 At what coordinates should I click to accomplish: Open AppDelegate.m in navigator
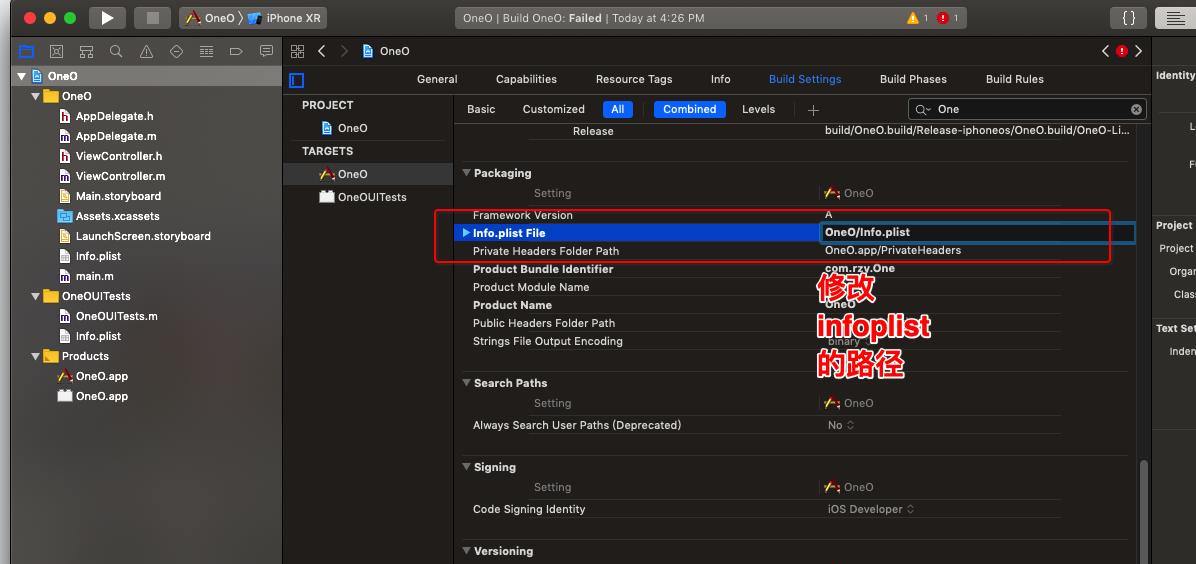click(x=108, y=137)
